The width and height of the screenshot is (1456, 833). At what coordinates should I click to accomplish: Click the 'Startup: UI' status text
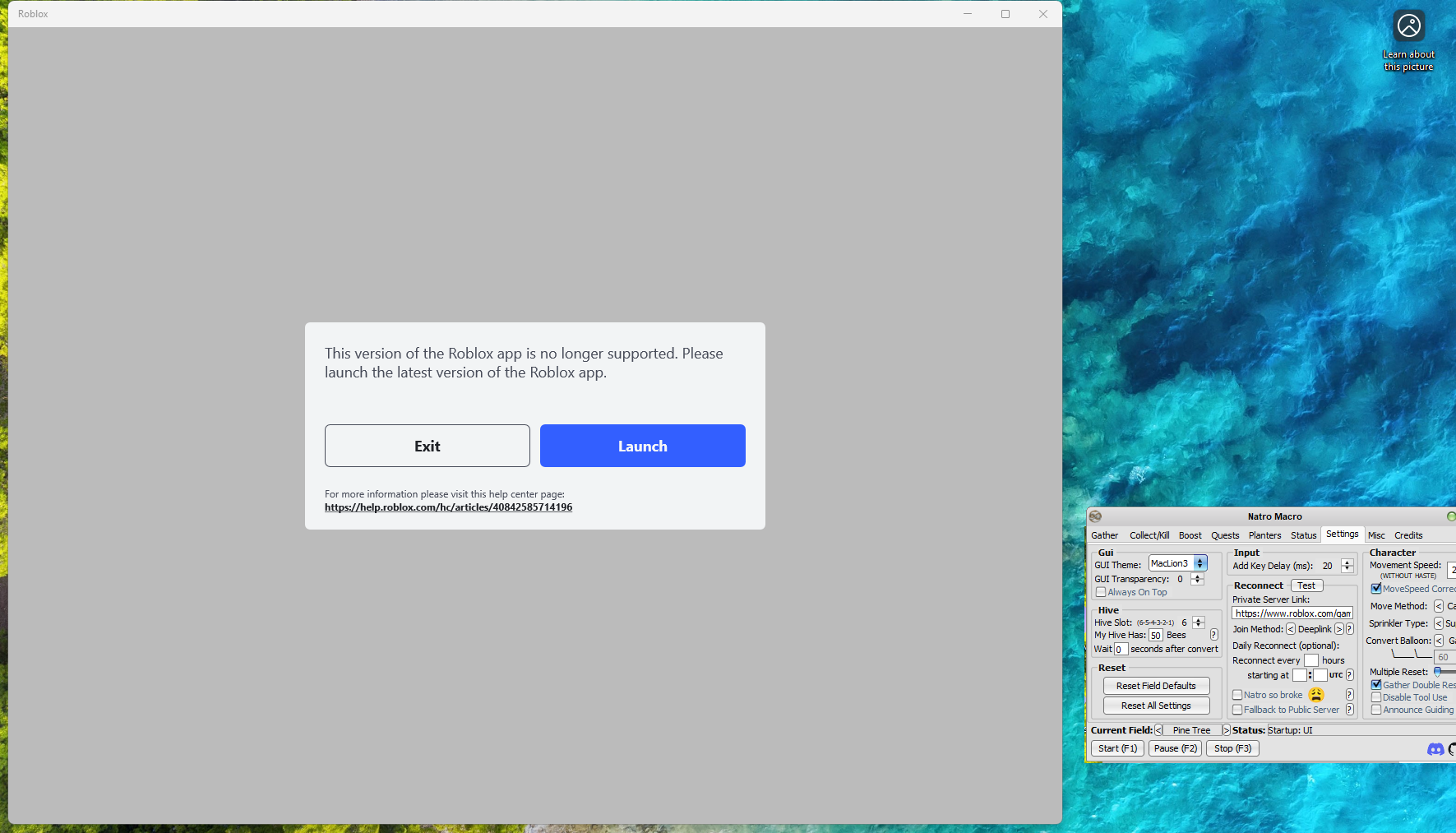pos(1290,730)
